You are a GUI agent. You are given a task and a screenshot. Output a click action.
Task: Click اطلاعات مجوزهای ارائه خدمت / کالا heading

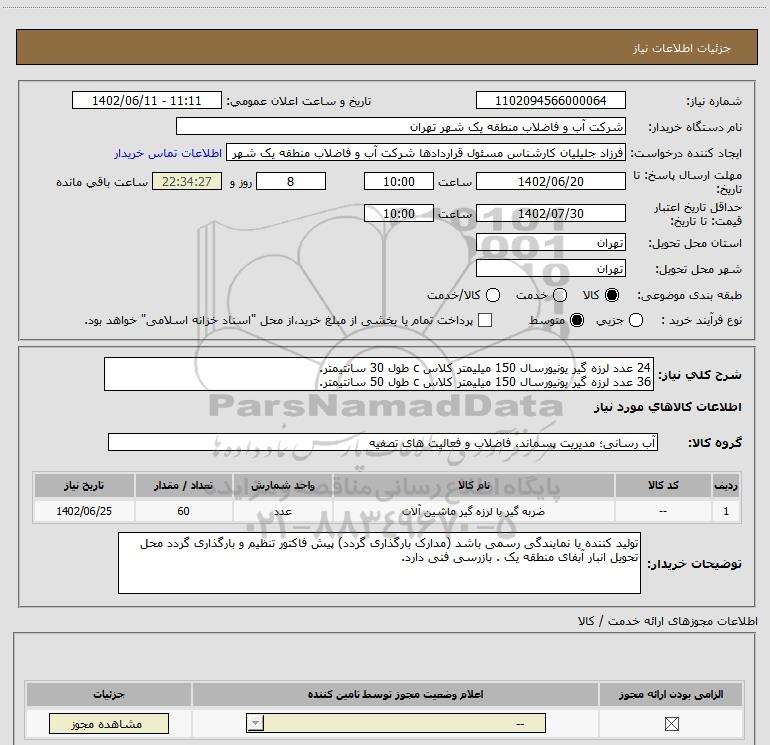667,621
